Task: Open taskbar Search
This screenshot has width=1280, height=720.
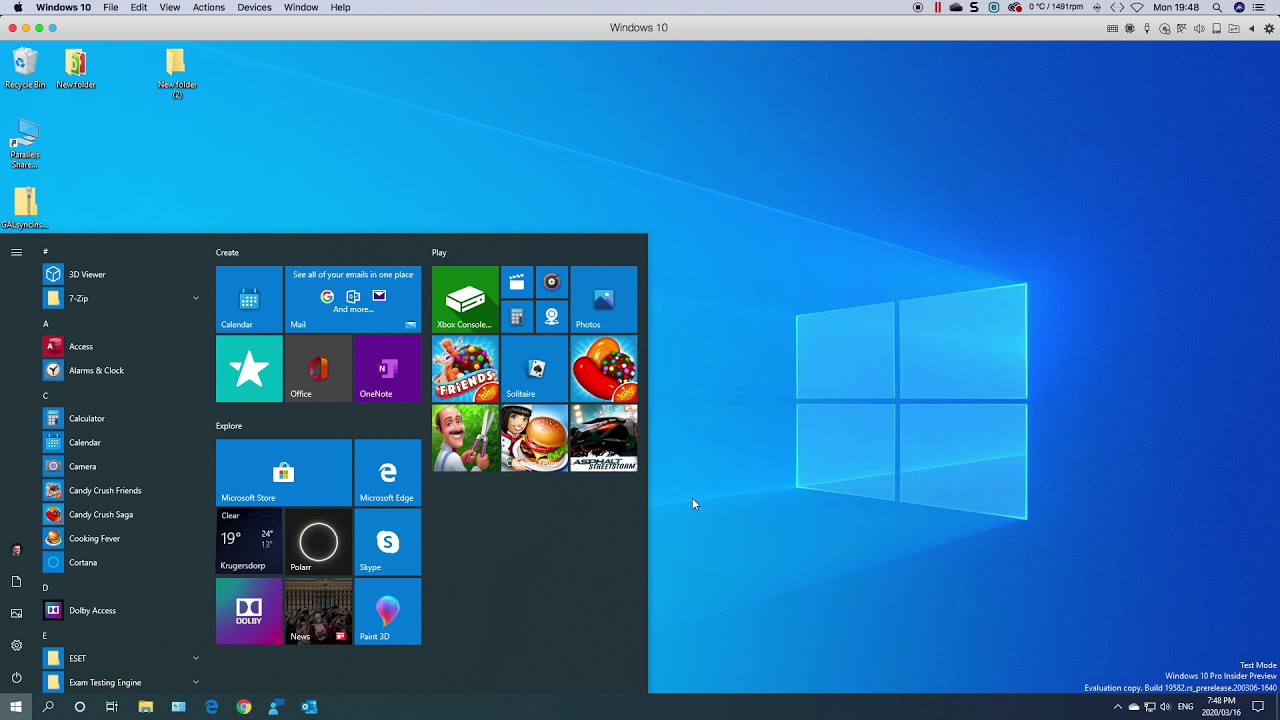Action: click(x=48, y=707)
